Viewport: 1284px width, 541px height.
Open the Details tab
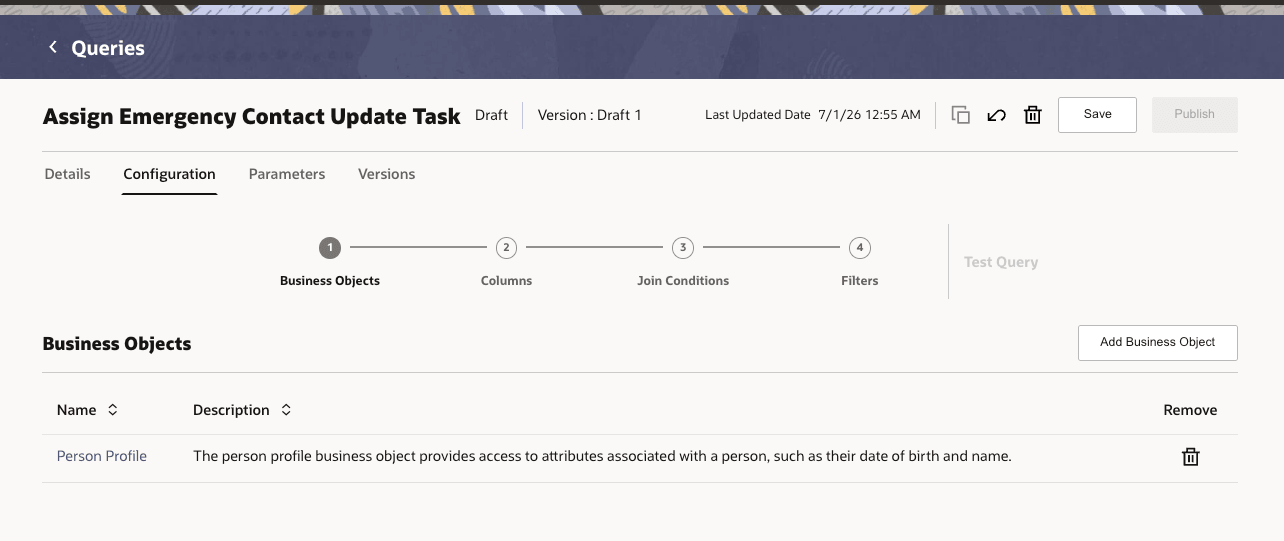68,174
